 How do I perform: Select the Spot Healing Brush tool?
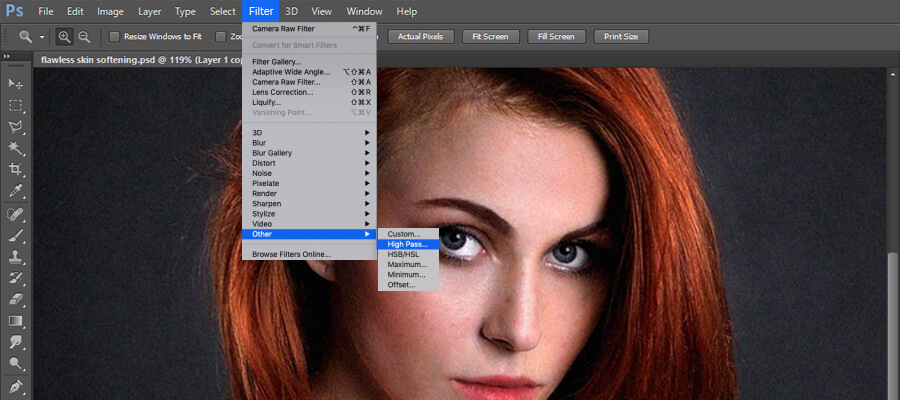point(15,215)
